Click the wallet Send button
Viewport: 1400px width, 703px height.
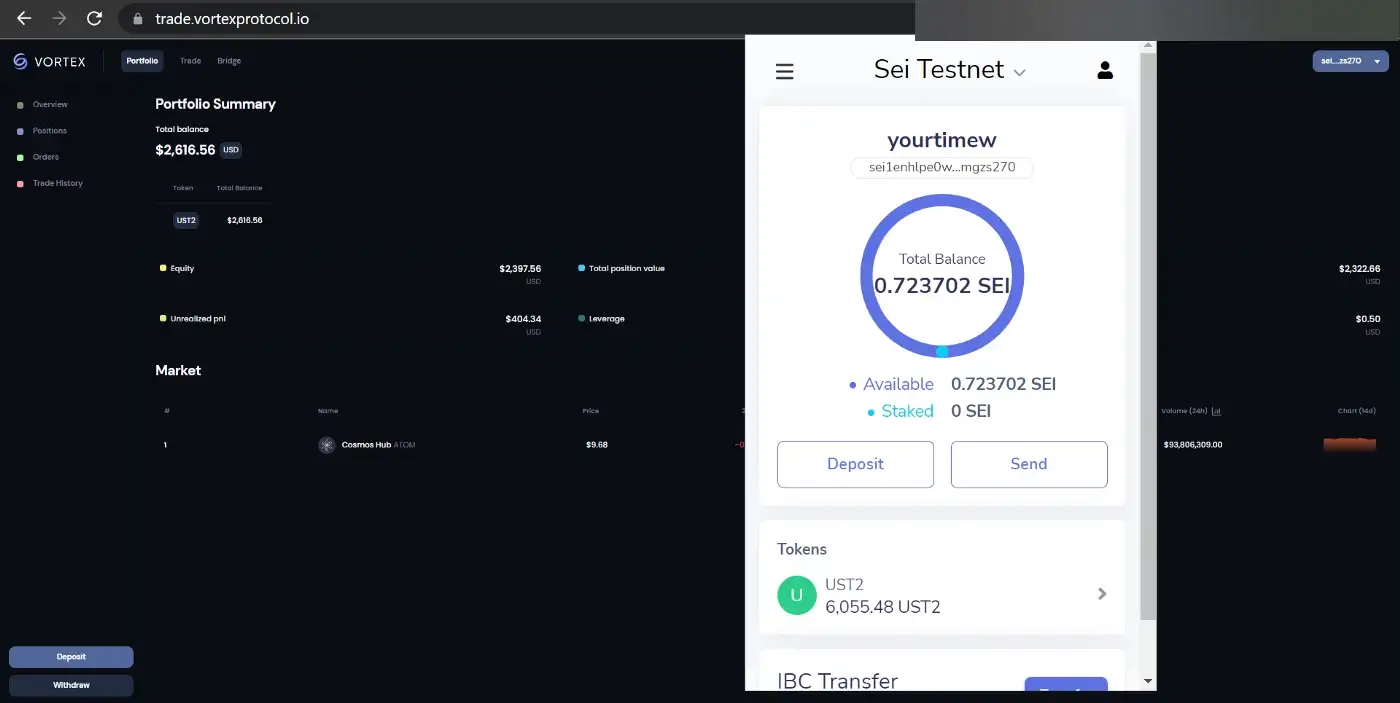[x=1029, y=464]
